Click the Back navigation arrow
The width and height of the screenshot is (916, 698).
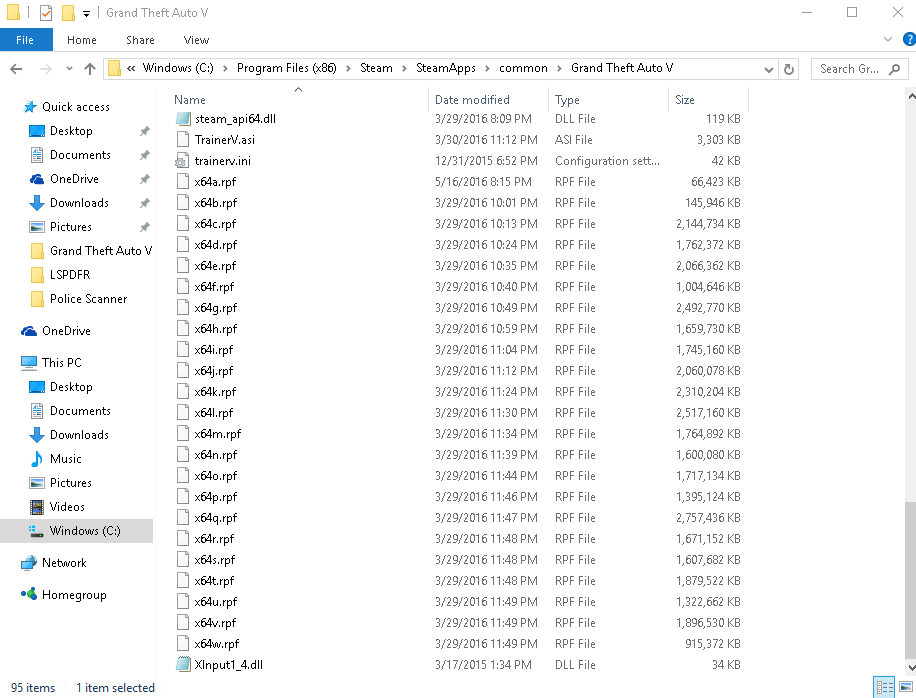click(16, 69)
